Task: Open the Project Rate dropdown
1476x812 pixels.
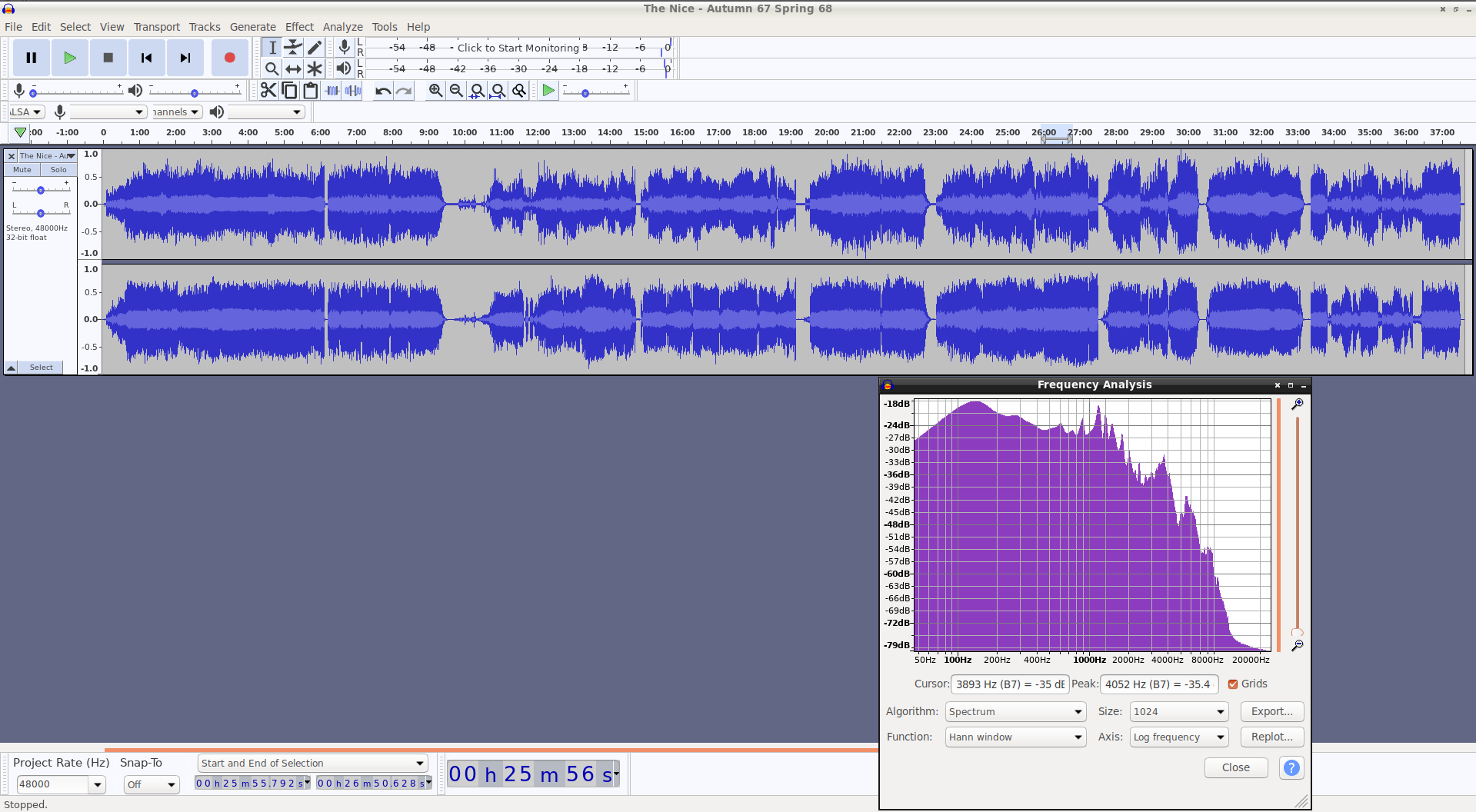Action: point(98,784)
